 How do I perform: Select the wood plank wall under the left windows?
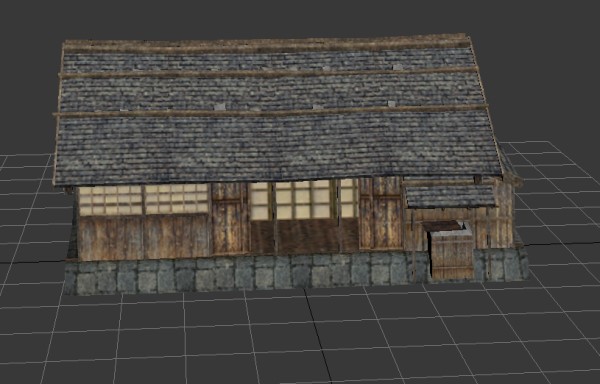[x=144, y=237]
